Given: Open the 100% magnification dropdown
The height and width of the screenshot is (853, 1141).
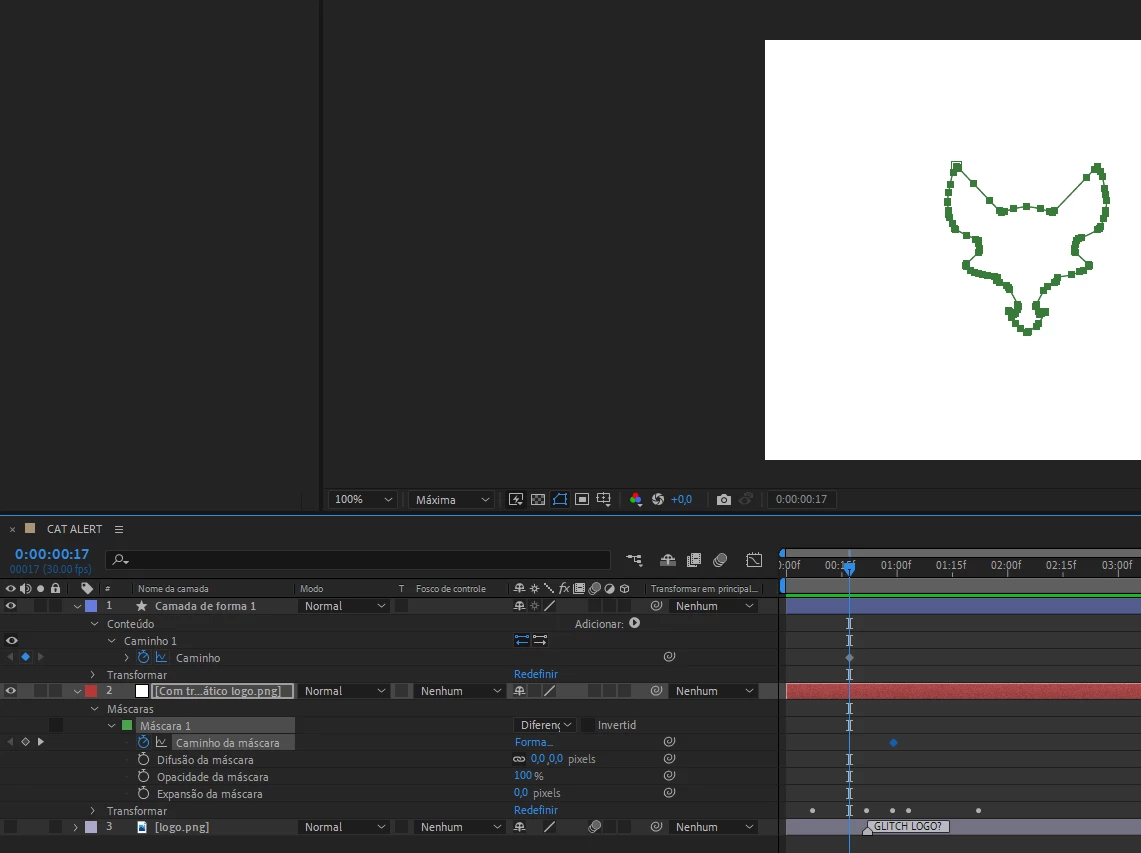Looking at the screenshot, I should coord(363,499).
